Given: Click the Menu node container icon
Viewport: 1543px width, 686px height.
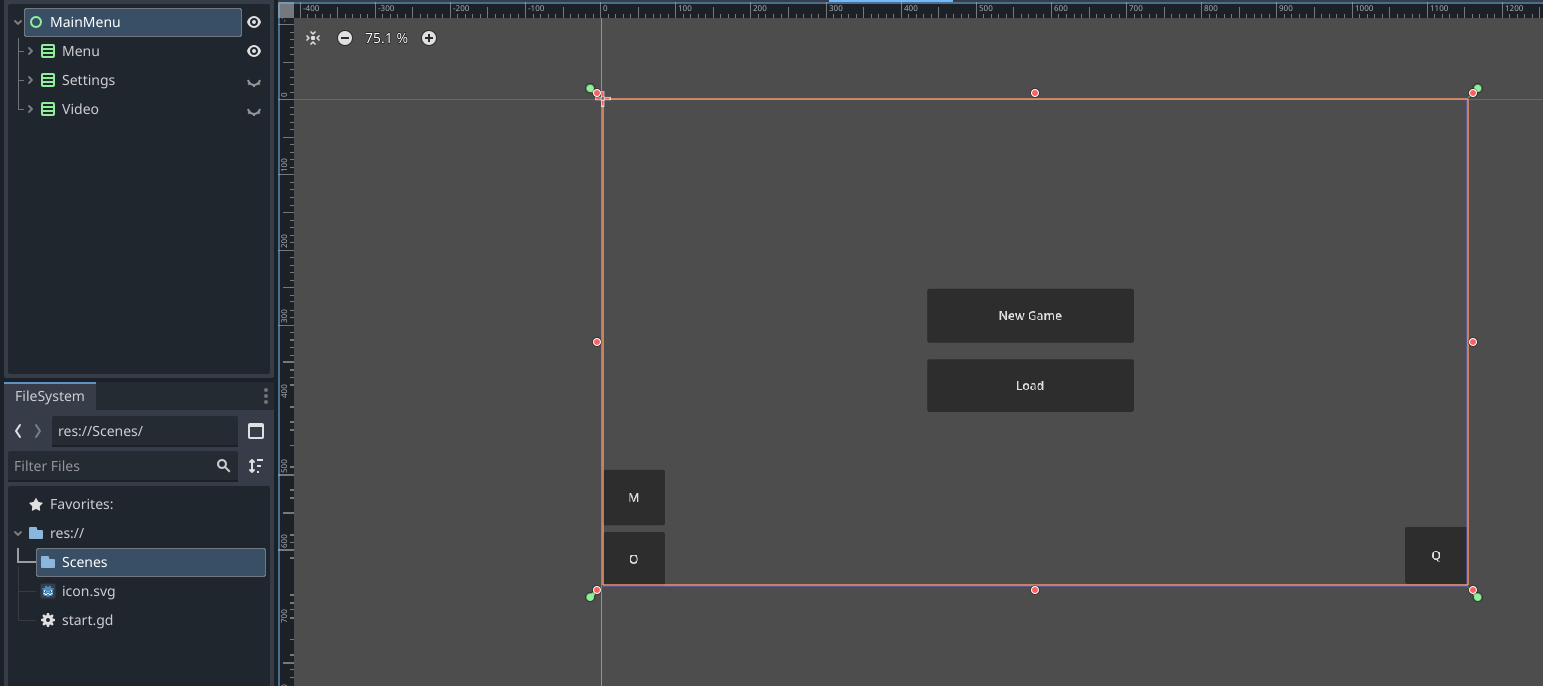Looking at the screenshot, I should pos(47,51).
